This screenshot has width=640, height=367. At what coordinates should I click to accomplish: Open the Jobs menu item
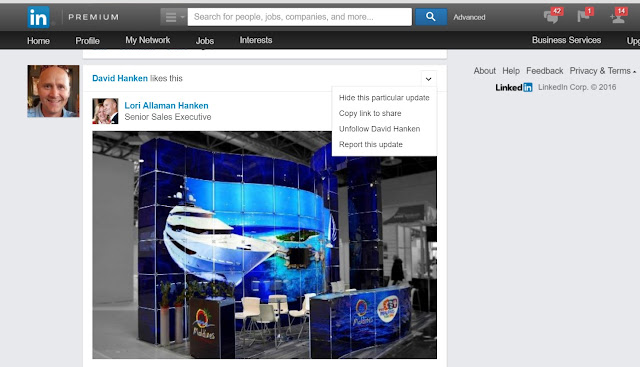pos(204,40)
